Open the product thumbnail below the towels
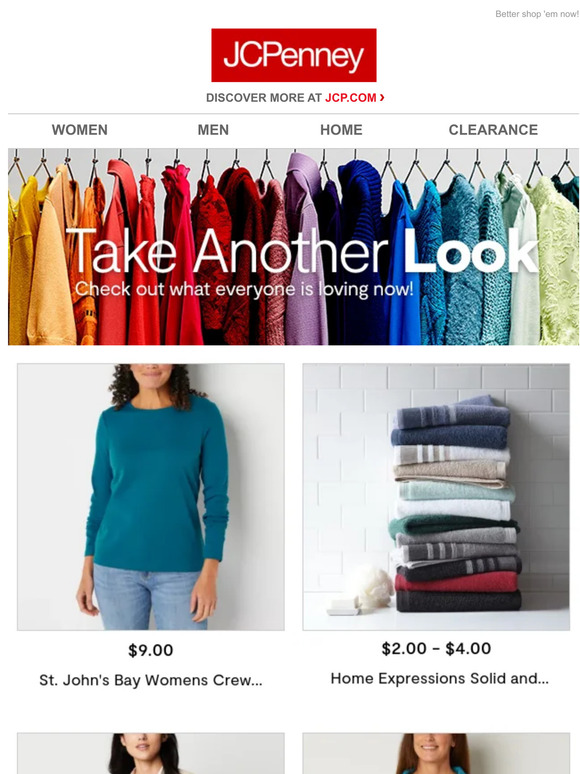This screenshot has height=774, width=580. click(x=436, y=753)
